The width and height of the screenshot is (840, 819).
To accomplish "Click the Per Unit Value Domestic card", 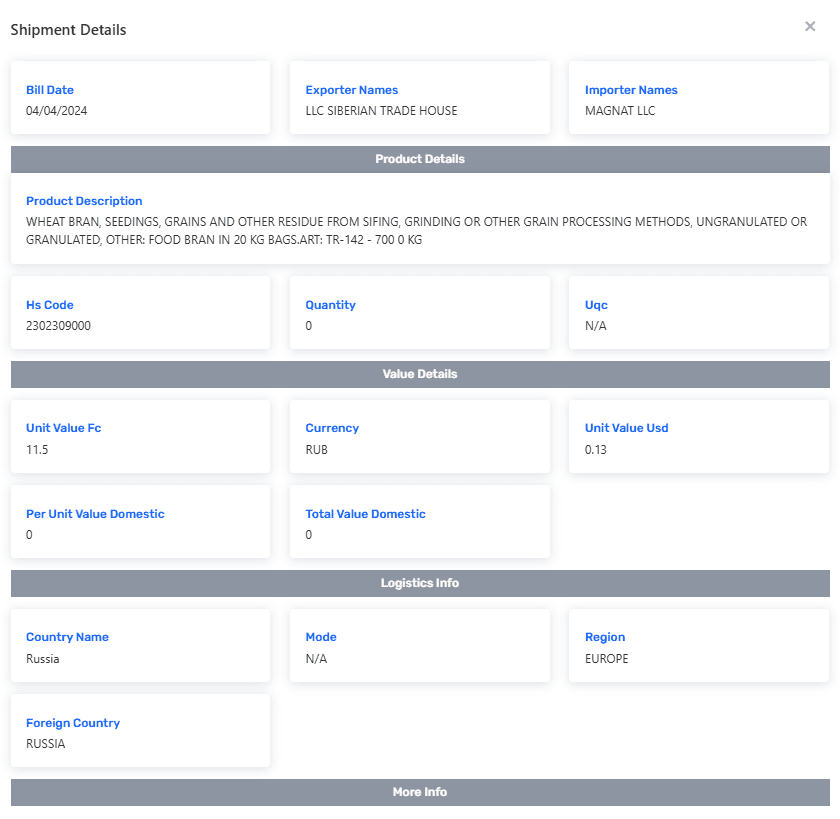I will 140,522.
